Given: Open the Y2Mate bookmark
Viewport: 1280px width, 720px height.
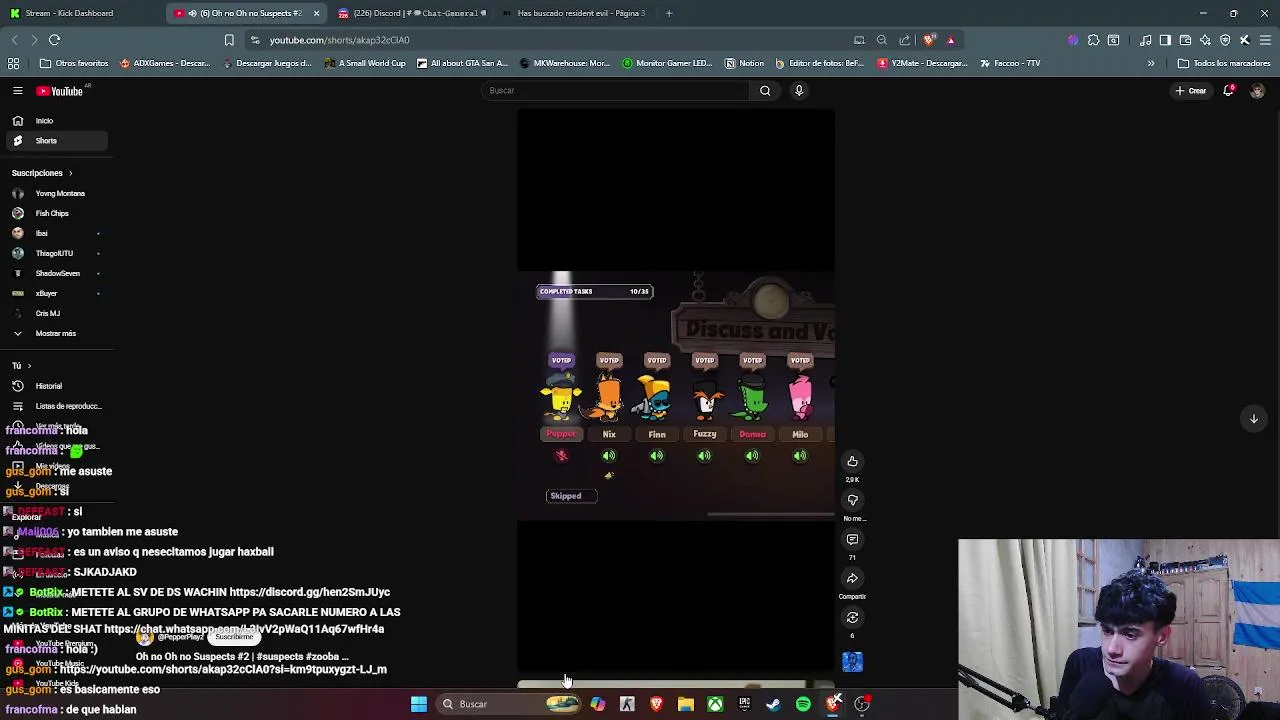Looking at the screenshot, I should (x=922, y=63).
